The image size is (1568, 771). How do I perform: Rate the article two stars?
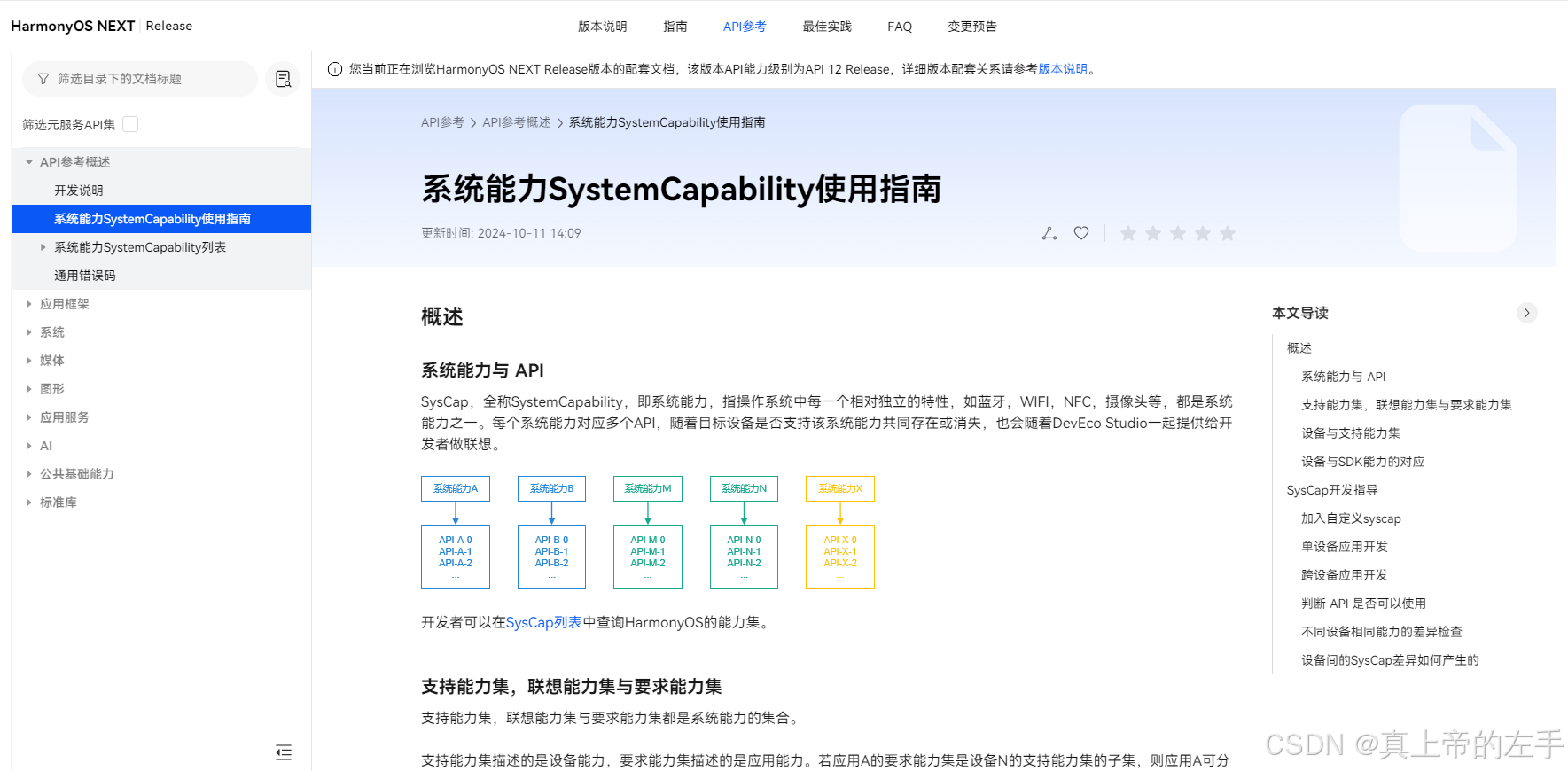pos(1153,233)
